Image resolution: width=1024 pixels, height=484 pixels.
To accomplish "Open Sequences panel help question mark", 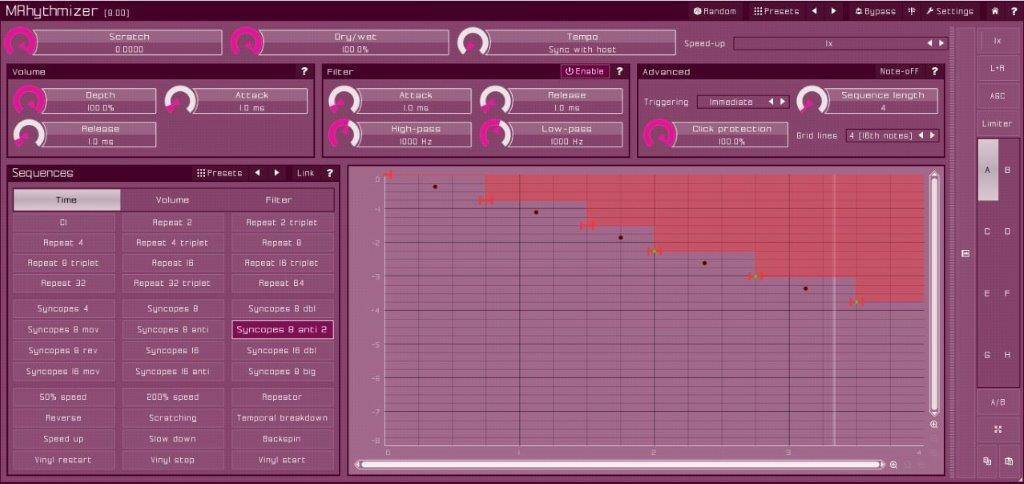I will 329,173.
